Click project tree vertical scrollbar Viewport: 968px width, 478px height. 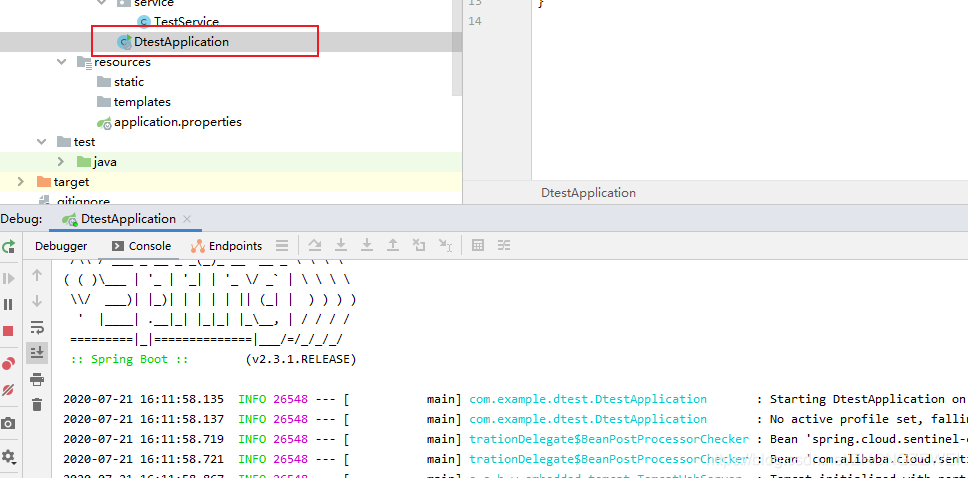pos(457,46)
